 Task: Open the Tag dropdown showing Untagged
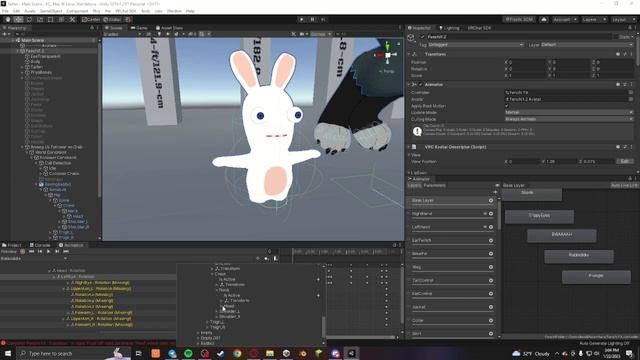coord(476,44)
